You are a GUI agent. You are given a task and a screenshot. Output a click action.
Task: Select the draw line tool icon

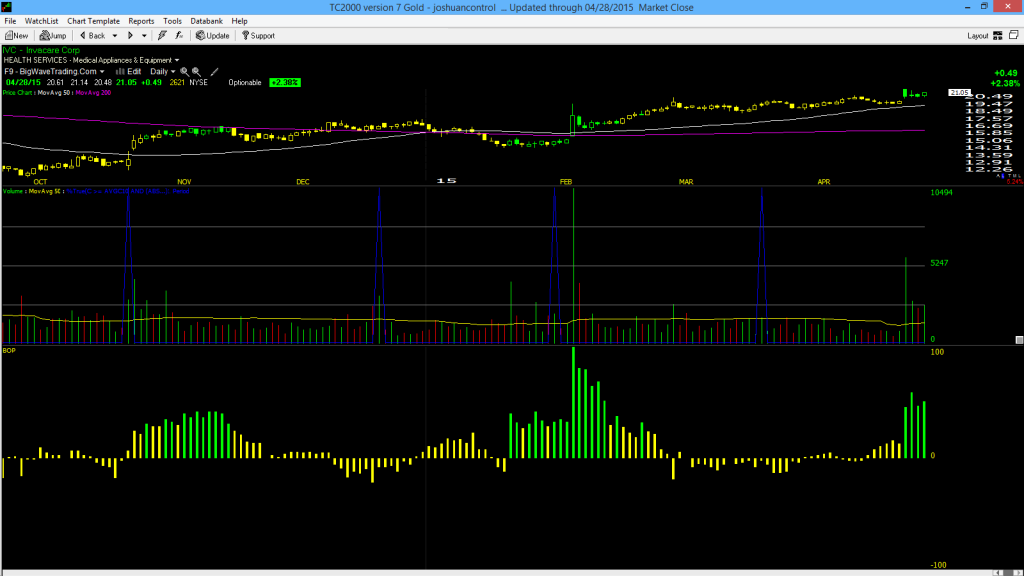point(214,72)
